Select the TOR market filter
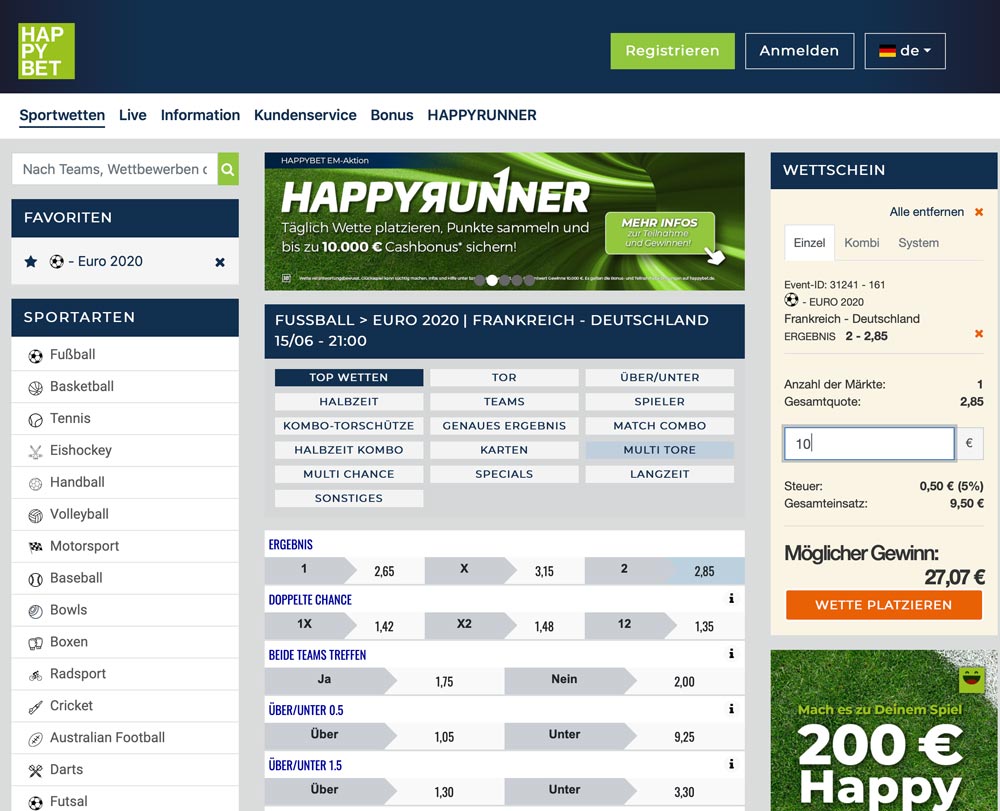The width and height of the screenshot is (1000, 811). [x=504, y=377]
